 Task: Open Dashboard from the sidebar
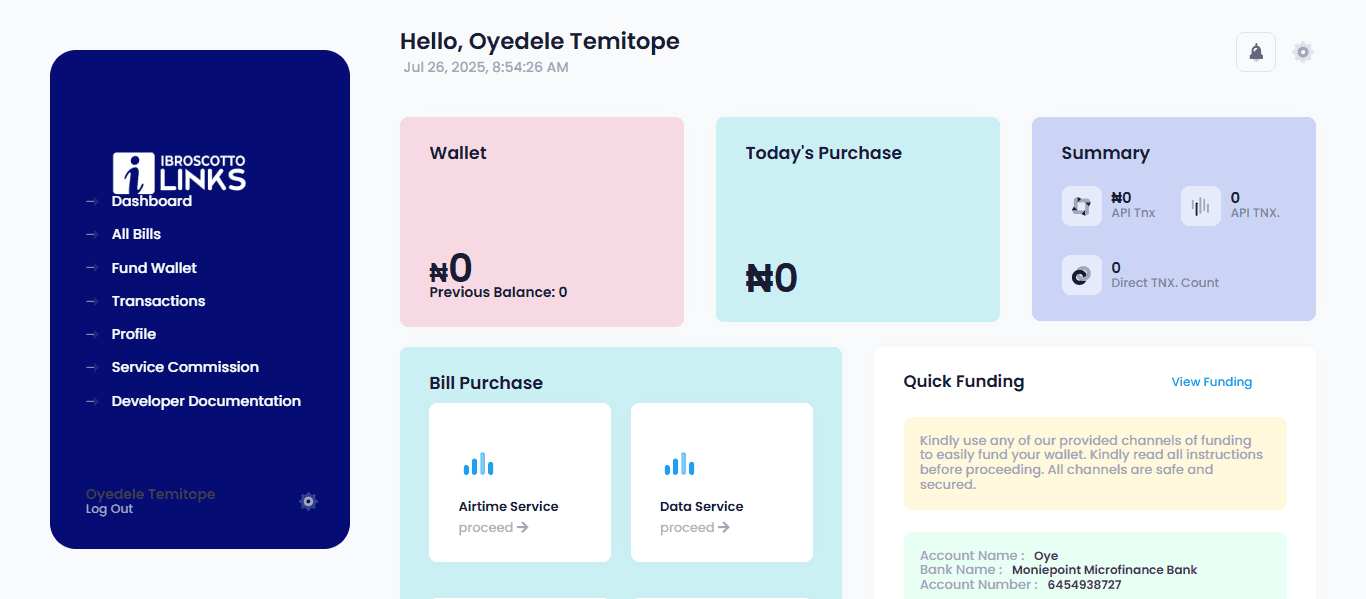click(x=151, y=201)
